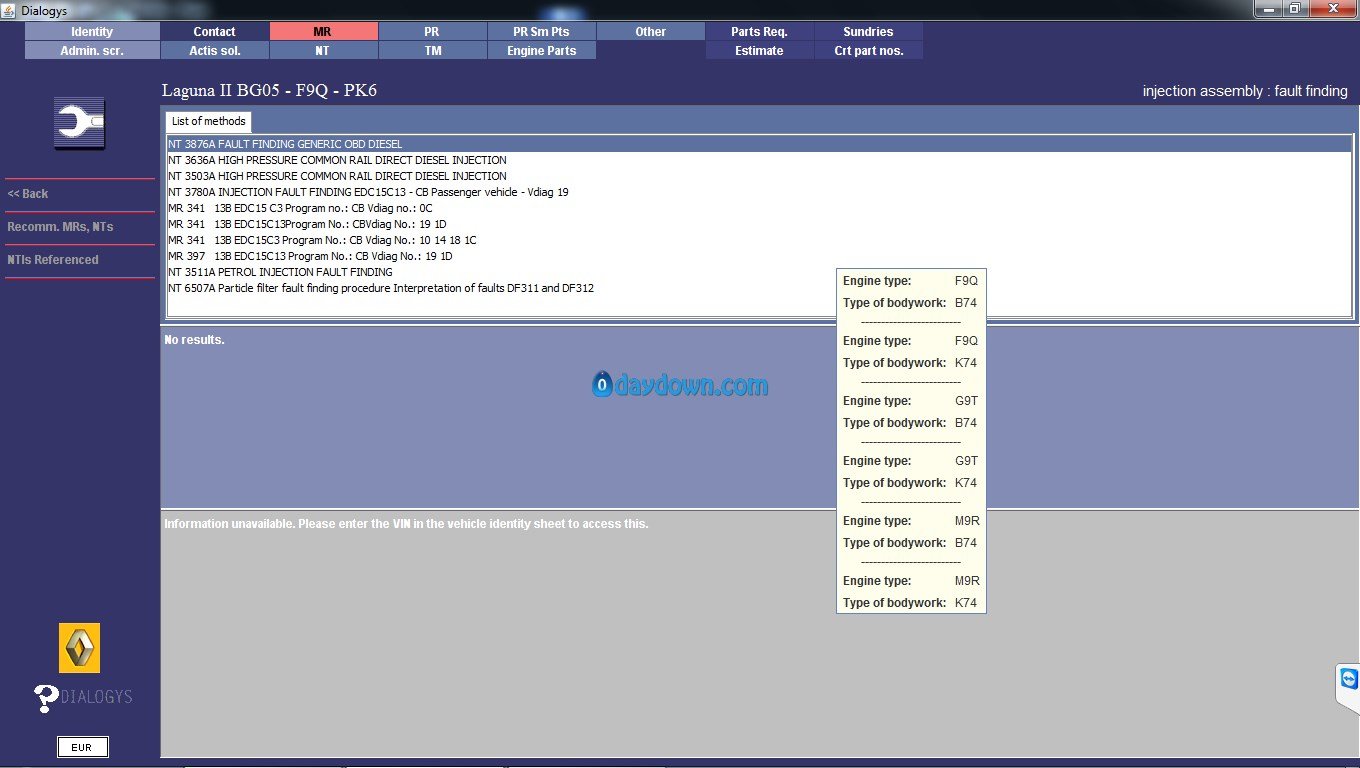Click the wrench spanner icon
The height and width of the screenshot is (768, 1360).
pyautogui.click(x=79, y=123)
